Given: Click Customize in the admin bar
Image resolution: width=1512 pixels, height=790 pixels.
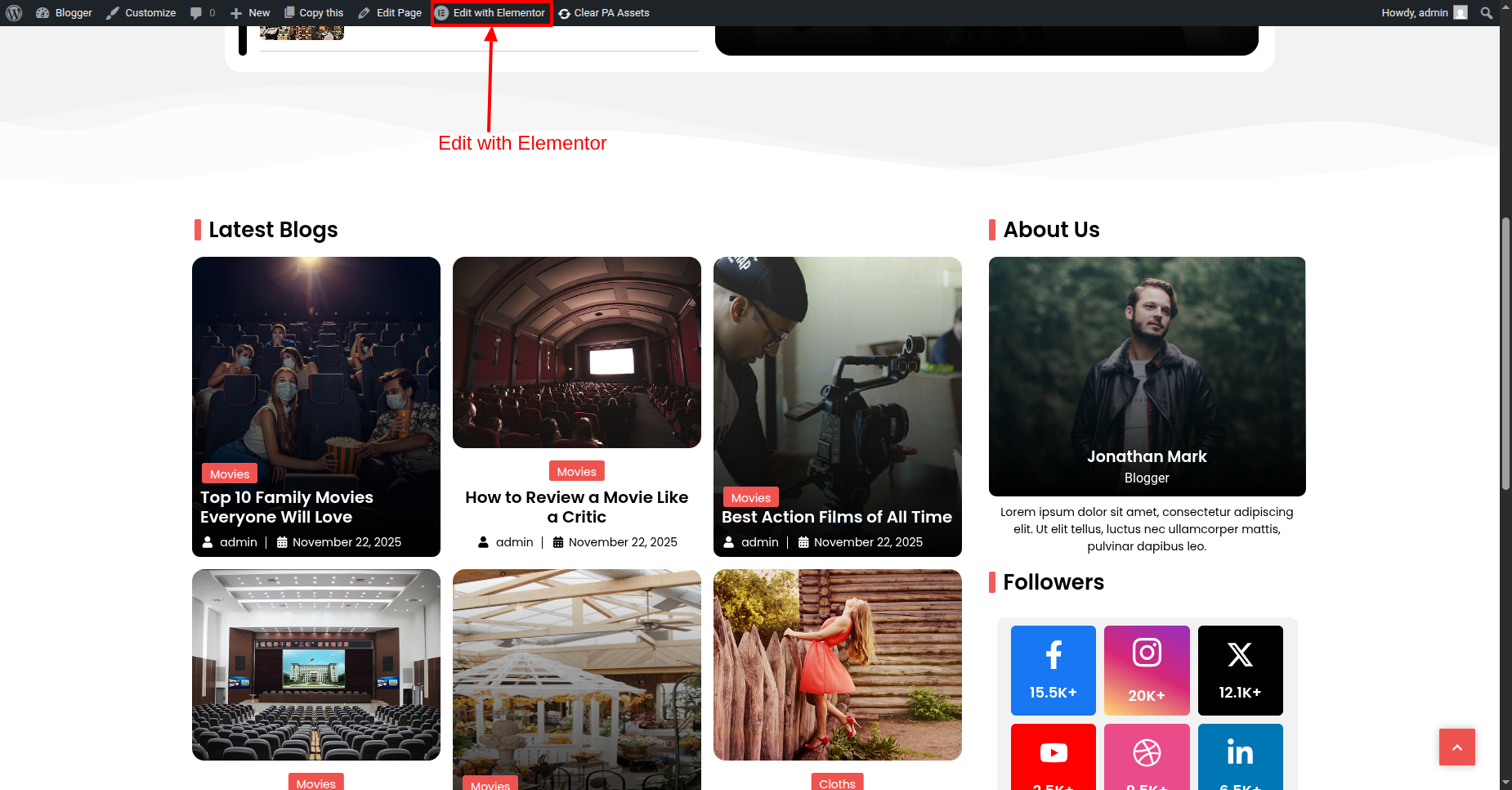Looking at the screenshot, I should (x=141, y=13).
